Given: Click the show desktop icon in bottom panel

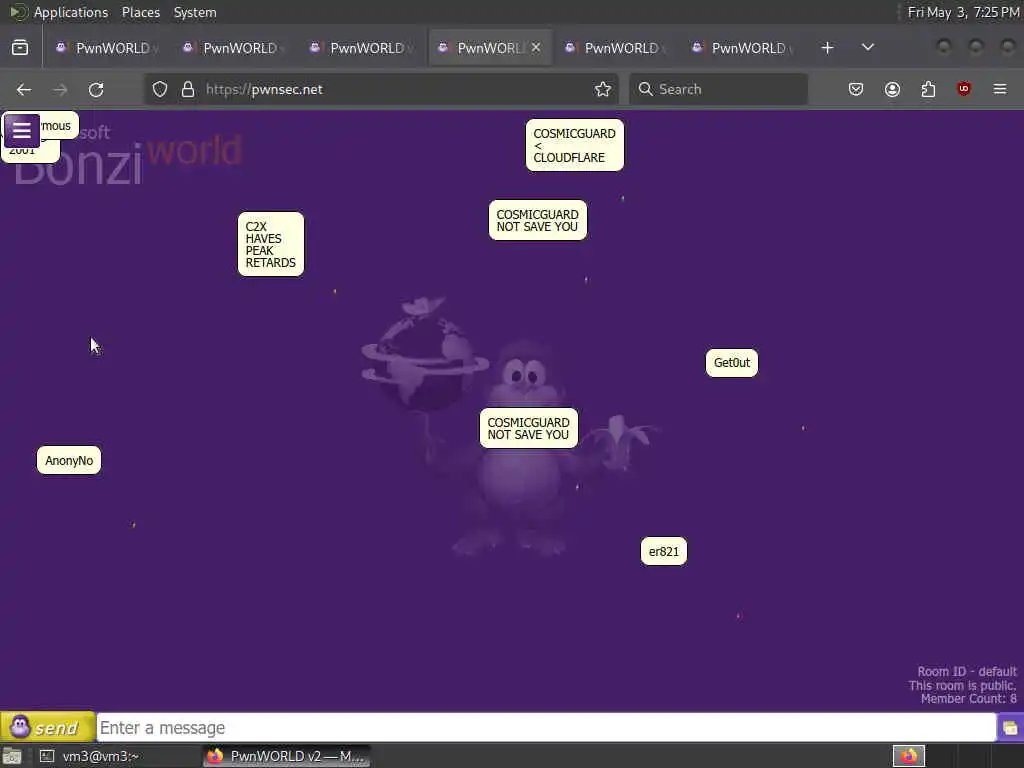Looking at the screenshot, I should (12, 756).
